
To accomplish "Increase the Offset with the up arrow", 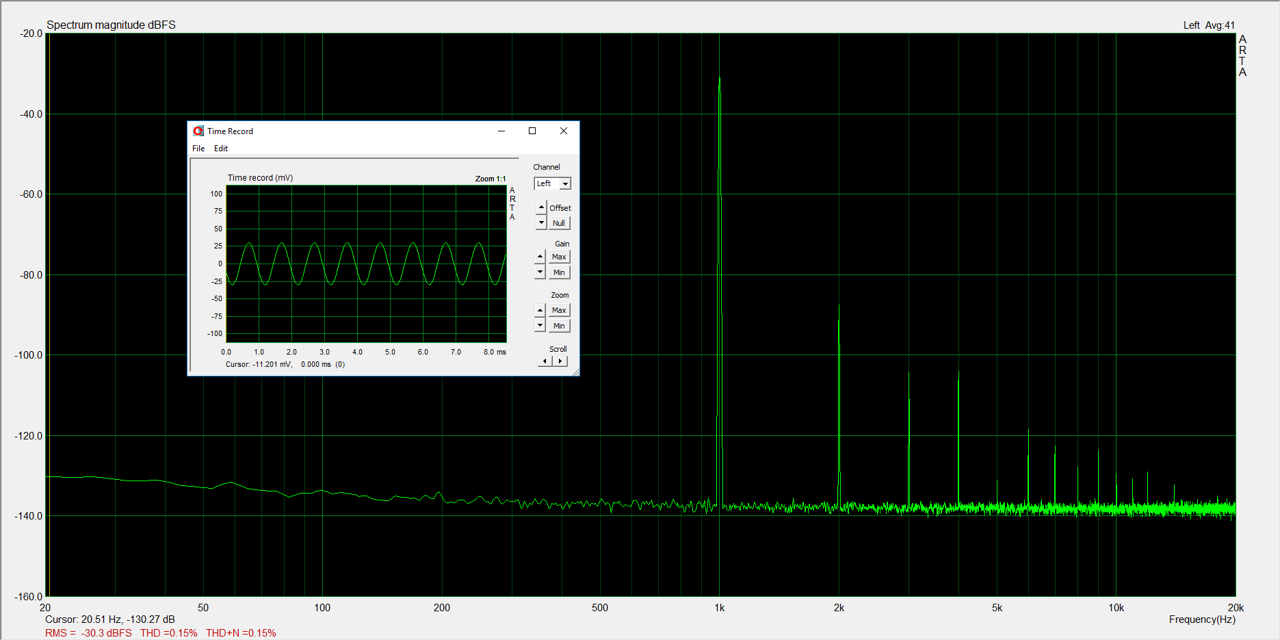I will 541,208.
